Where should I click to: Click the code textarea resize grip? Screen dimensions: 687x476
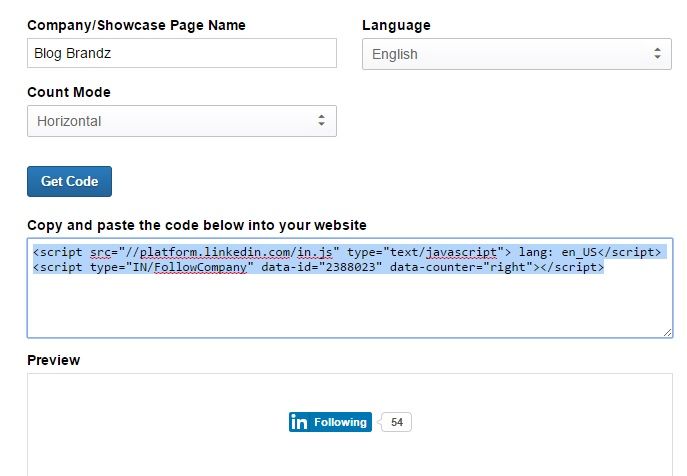(667, 333)
